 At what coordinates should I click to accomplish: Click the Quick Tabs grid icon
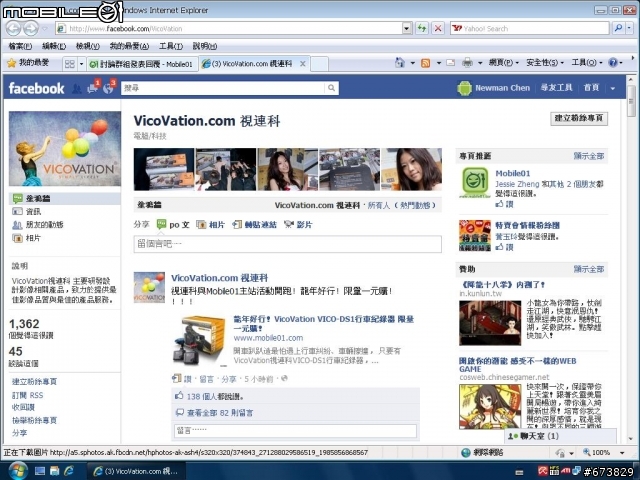69,64
